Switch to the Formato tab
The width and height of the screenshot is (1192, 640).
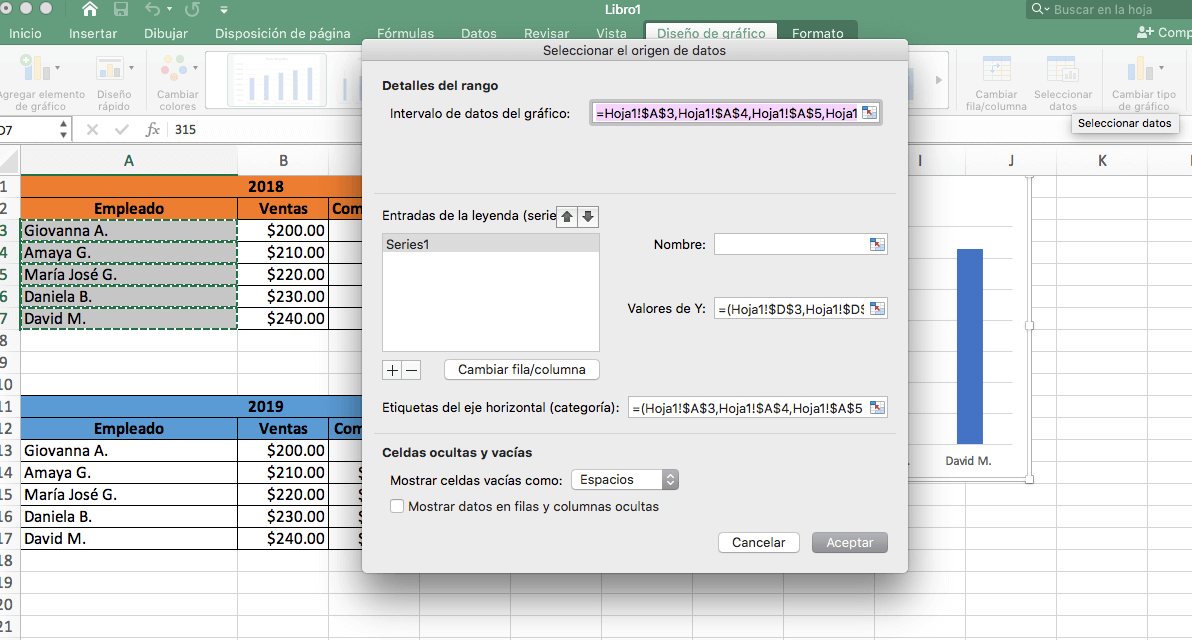[x=818, y=33]
